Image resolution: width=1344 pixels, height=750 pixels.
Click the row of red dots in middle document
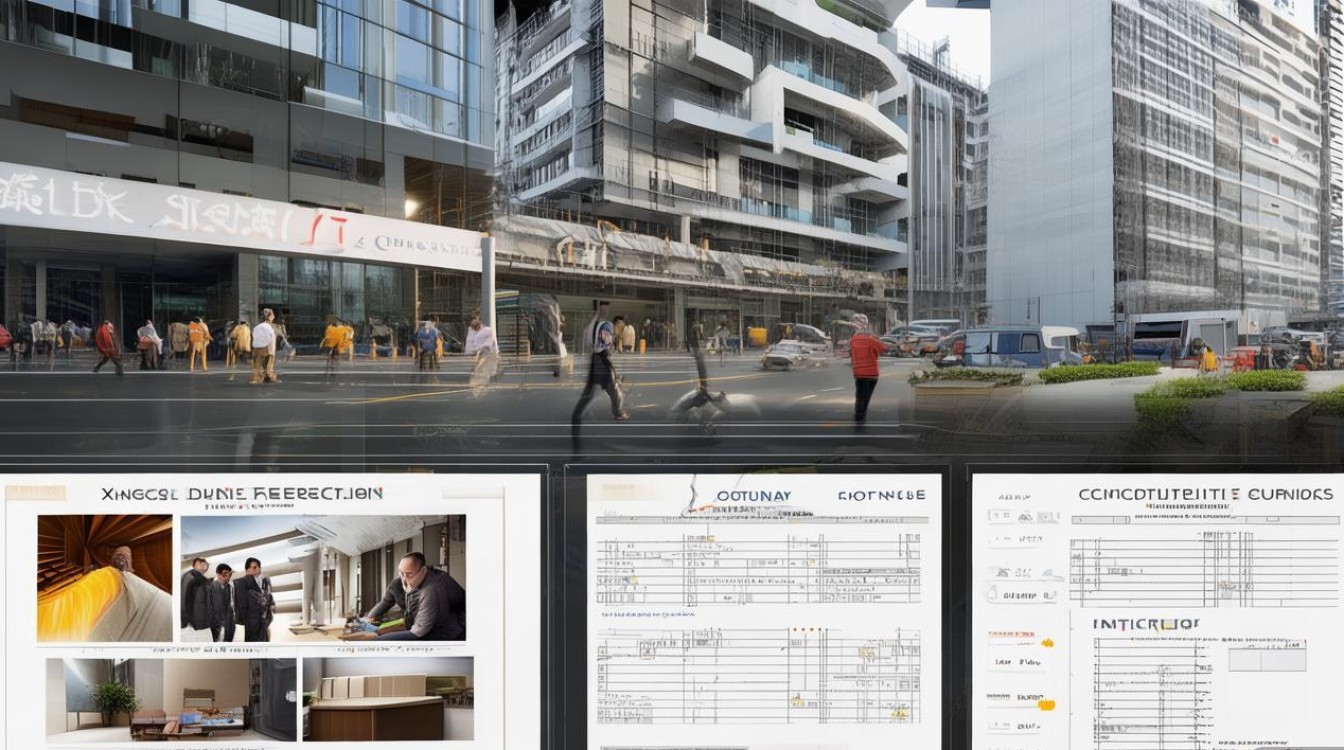[807, 631]
